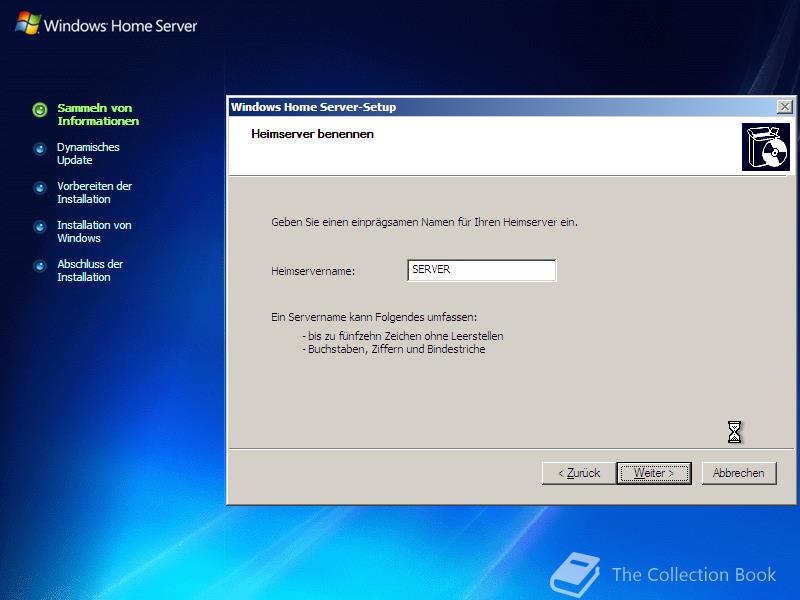Image resolution: width=800 pixels, height=600 pixels.
Task: Click the Abschluss der Installation bullet icon
Action: [40, 266]
